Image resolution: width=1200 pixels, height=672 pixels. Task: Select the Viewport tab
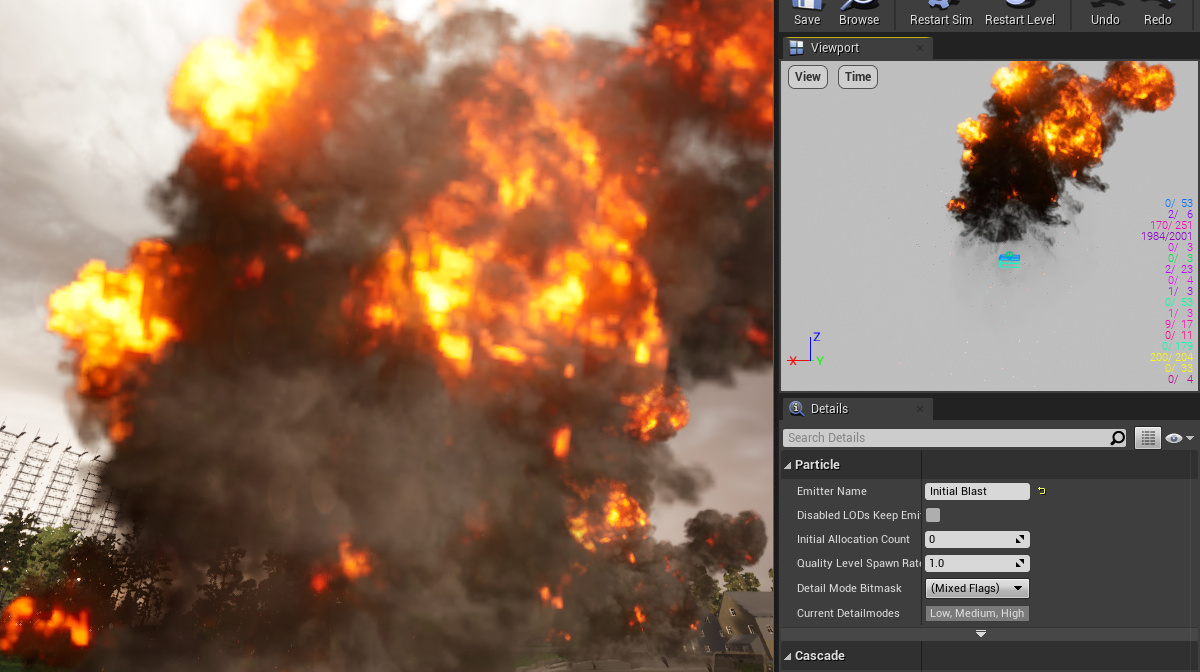point(857,48)
